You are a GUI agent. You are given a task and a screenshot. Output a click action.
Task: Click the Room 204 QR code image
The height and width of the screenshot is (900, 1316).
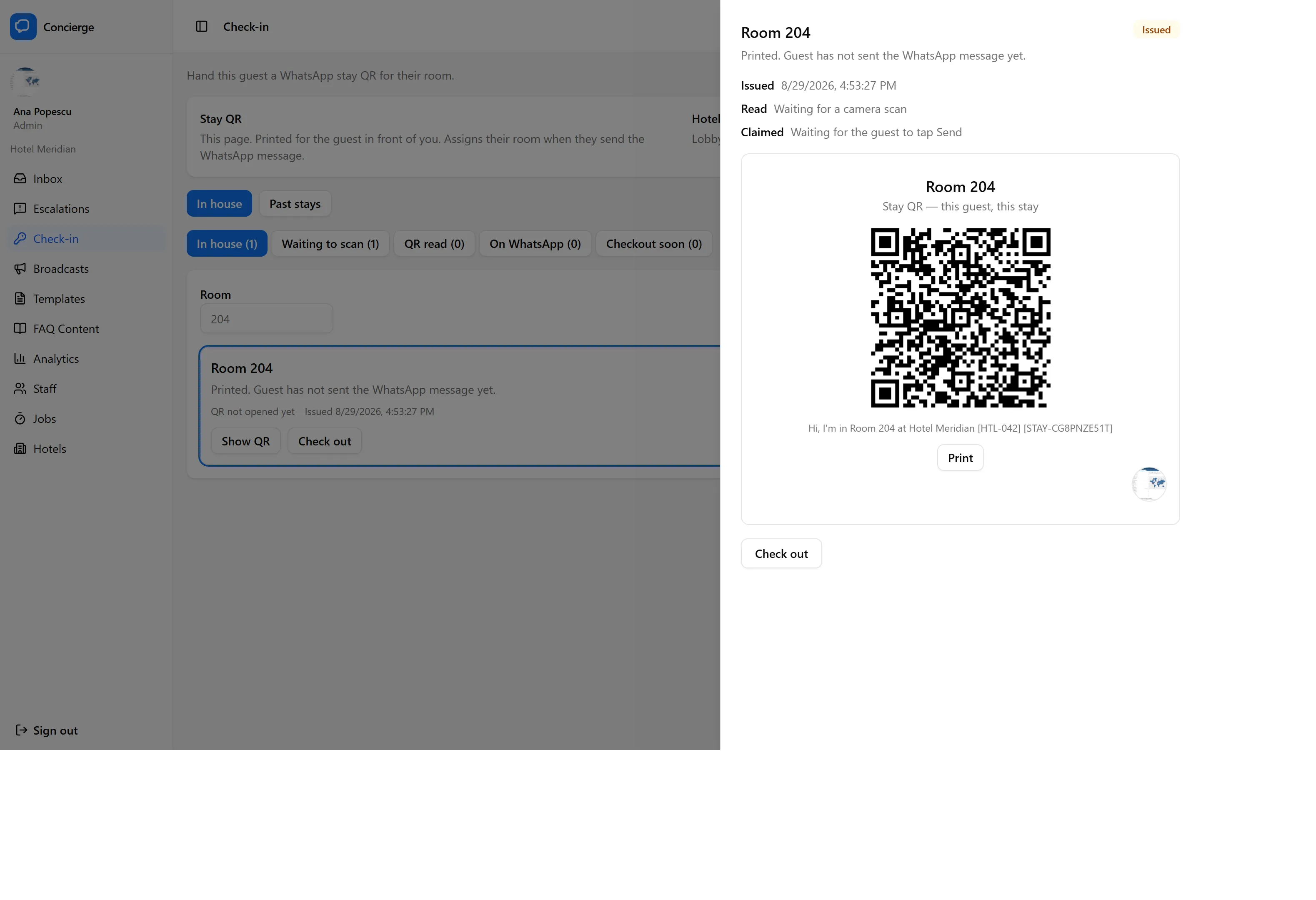pyautogui.click(x=961, y=317)
